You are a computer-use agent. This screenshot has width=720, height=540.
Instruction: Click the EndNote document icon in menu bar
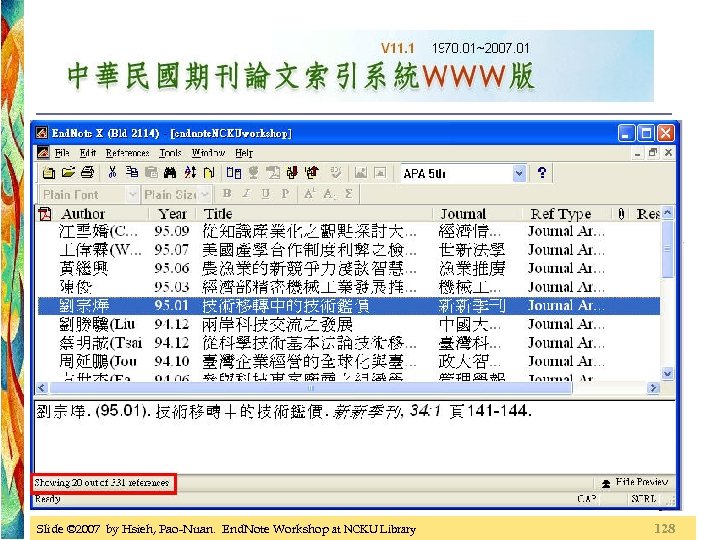(43, 152)
